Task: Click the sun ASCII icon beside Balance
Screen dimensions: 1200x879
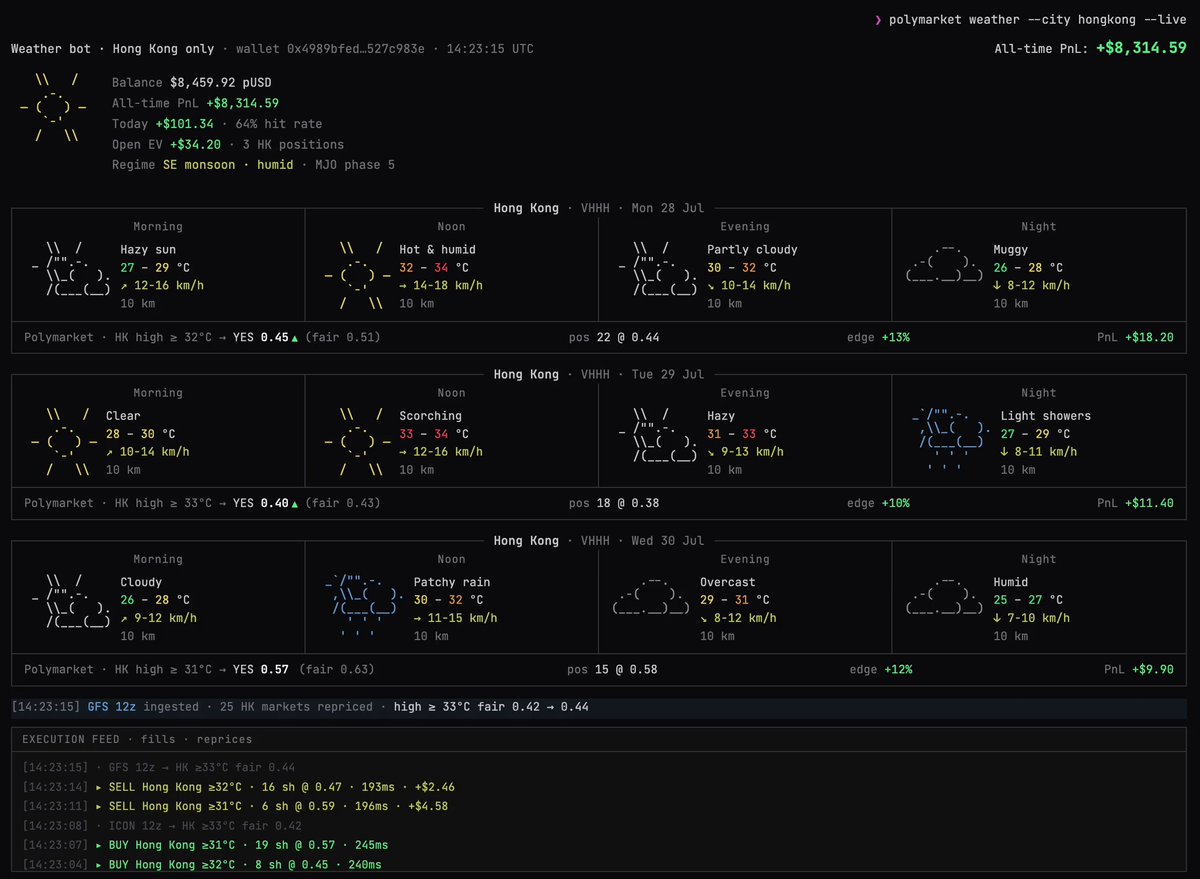Action: click(53, 107)
